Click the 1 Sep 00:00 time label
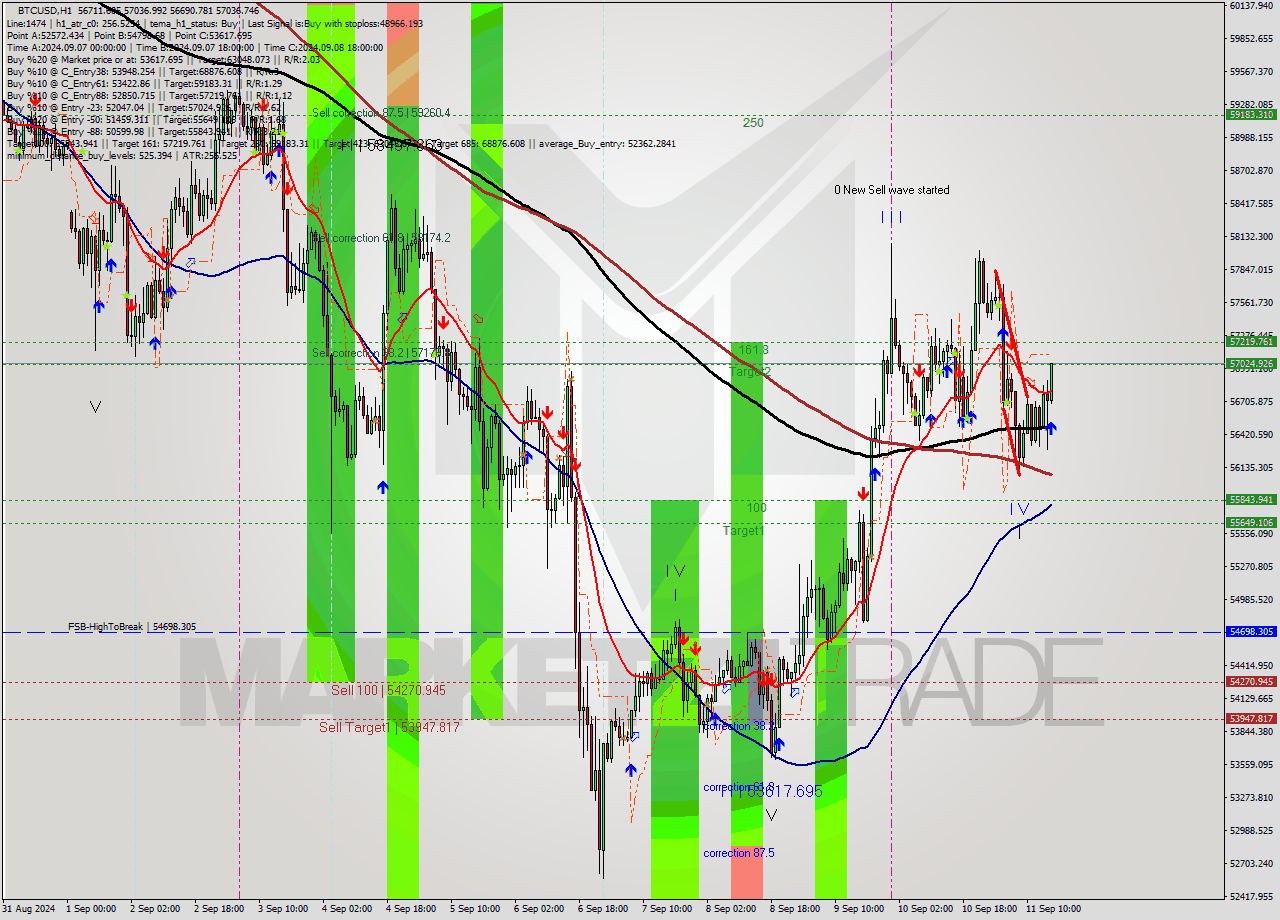 tap(91, 909)
